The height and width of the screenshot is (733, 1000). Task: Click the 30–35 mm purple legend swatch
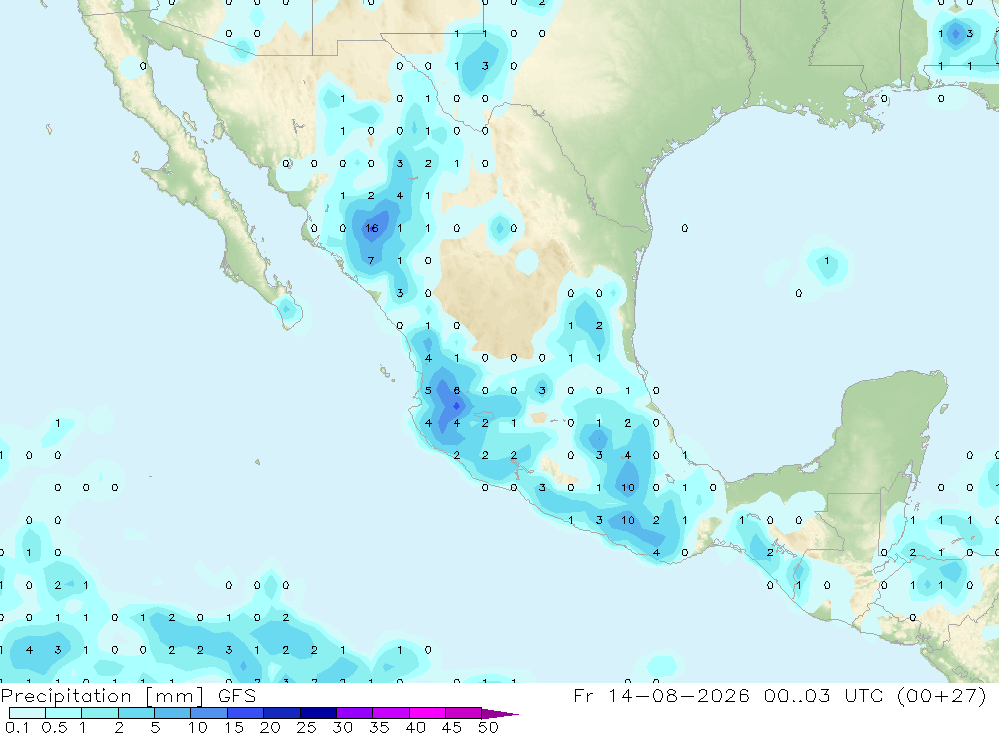[354, 713]
